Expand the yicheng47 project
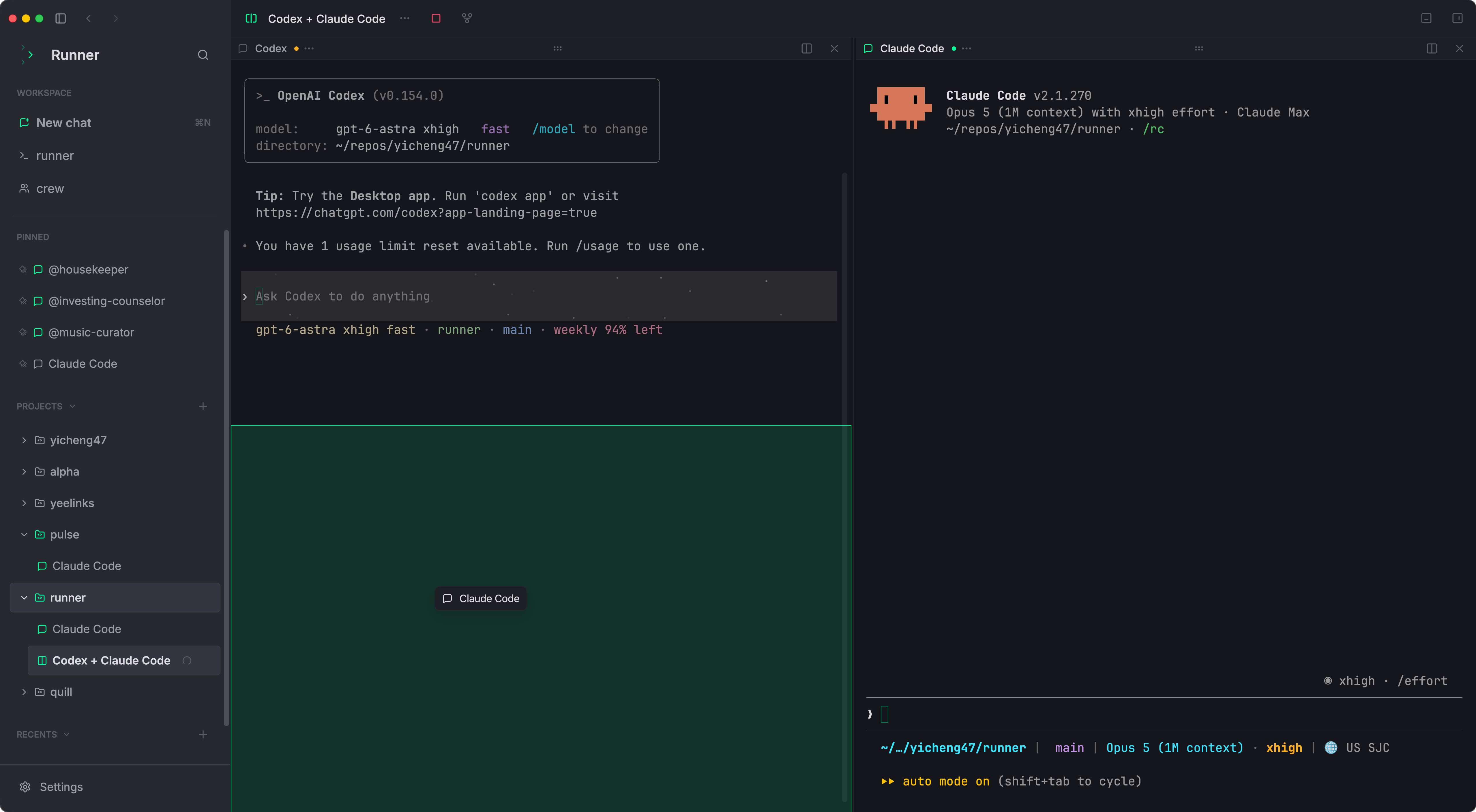Image resolution: width=1476 pixels, height=812 pixels. 24,440
